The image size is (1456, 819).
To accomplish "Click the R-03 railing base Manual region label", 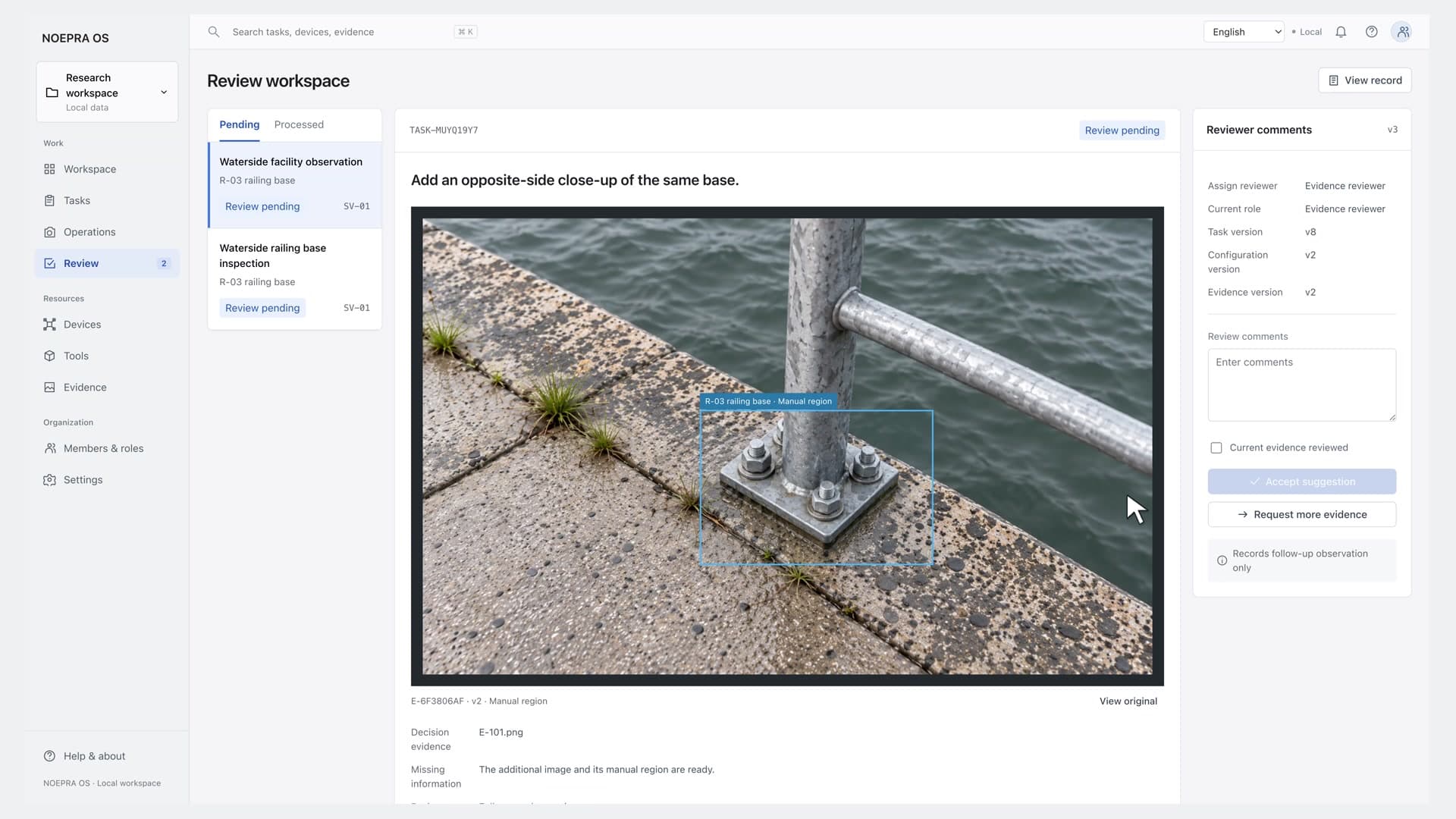I will pos(768,401).
